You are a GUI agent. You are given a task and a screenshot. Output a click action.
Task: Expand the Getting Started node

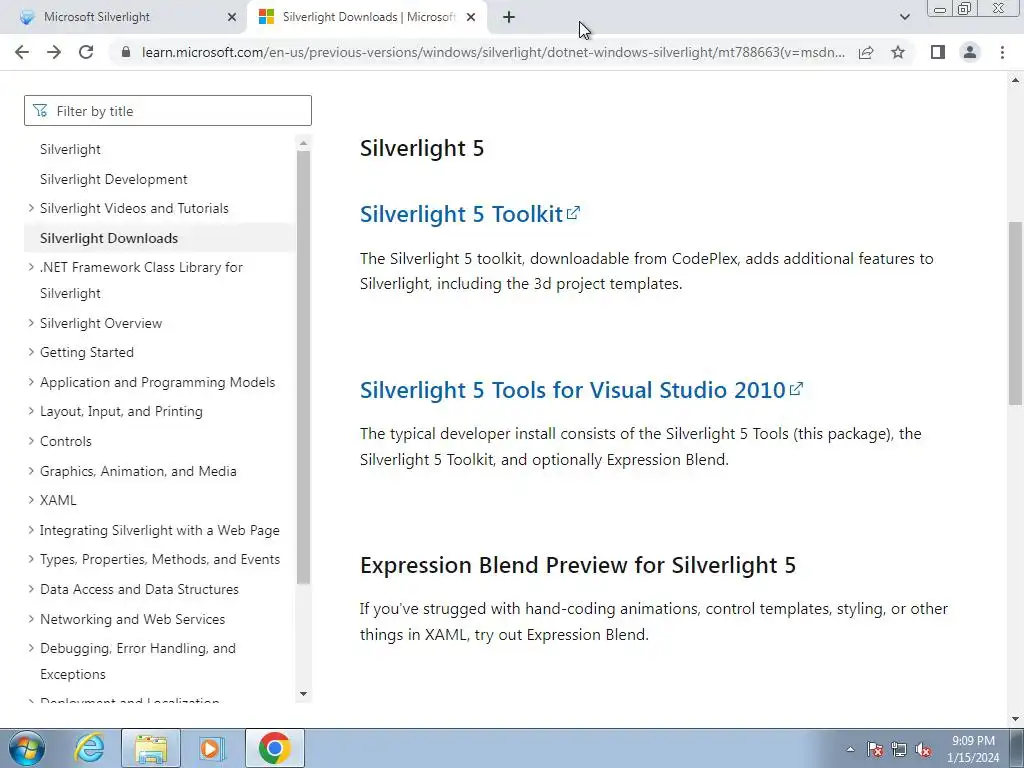pos(31,353)
